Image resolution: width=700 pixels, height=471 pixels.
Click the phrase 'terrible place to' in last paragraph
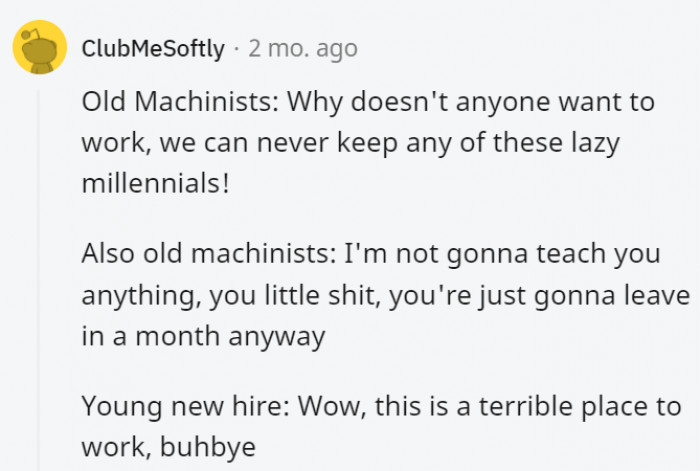point(580,407)
